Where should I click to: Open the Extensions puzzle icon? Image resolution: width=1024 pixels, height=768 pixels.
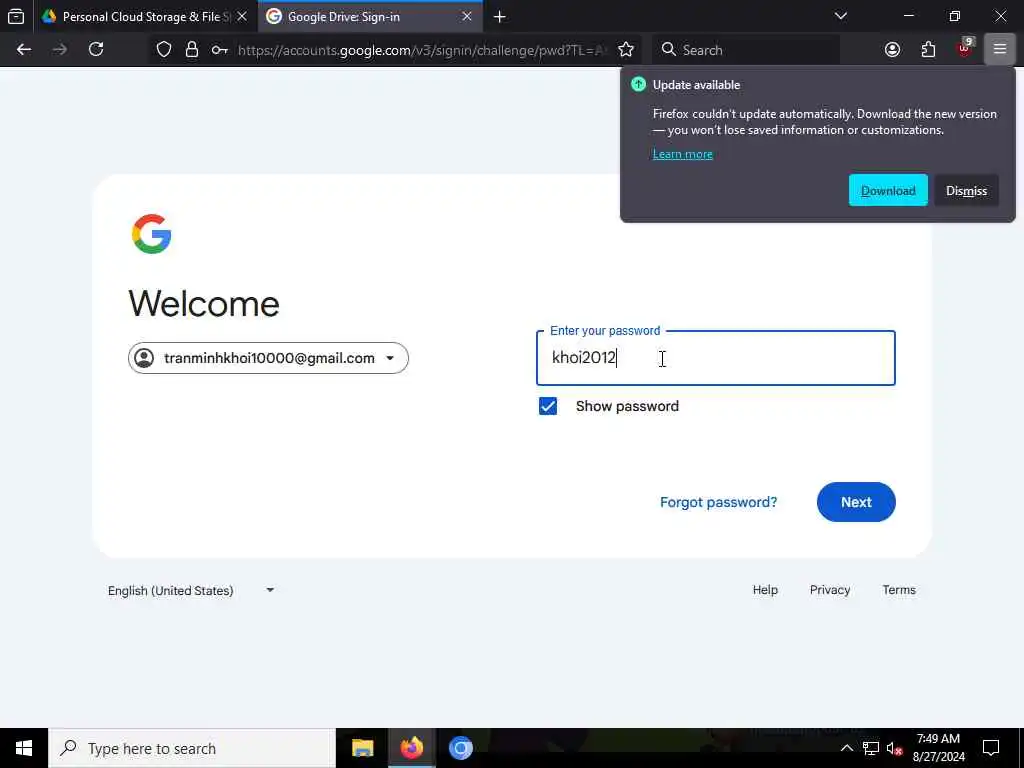point(928,50)
